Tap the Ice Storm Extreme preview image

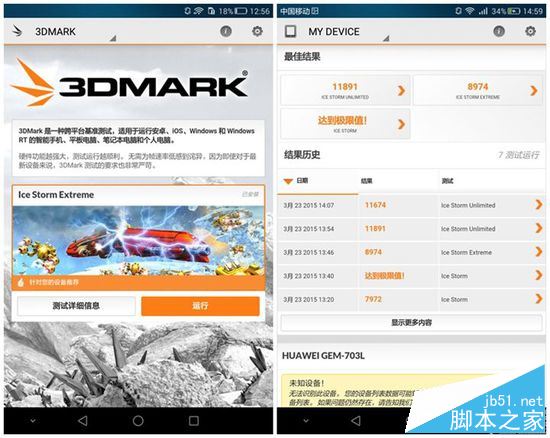point(138,241)
